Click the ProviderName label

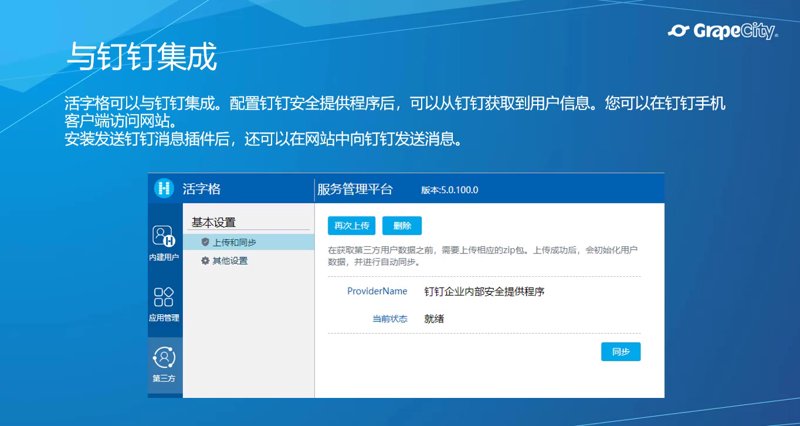[377, 291]
